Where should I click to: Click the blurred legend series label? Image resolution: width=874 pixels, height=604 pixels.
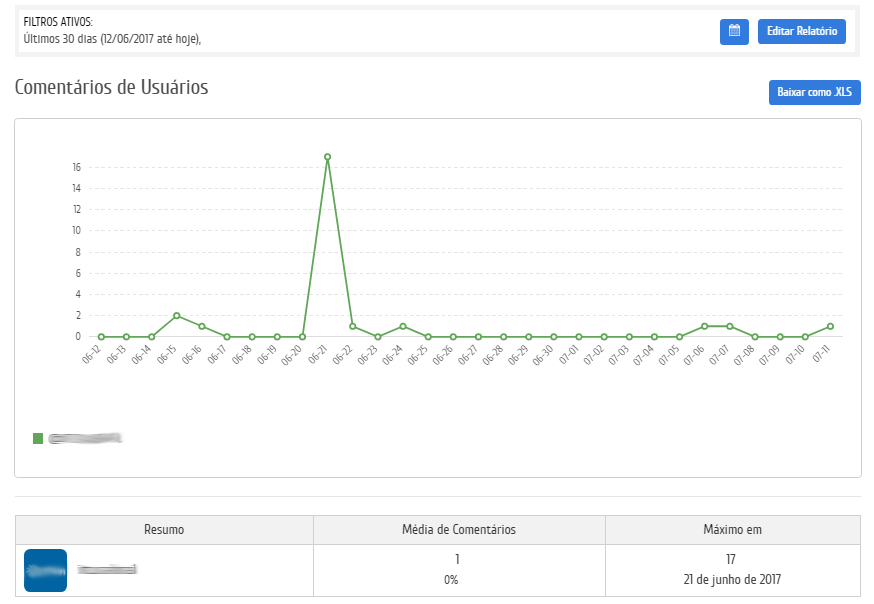[x=85, y=438]
